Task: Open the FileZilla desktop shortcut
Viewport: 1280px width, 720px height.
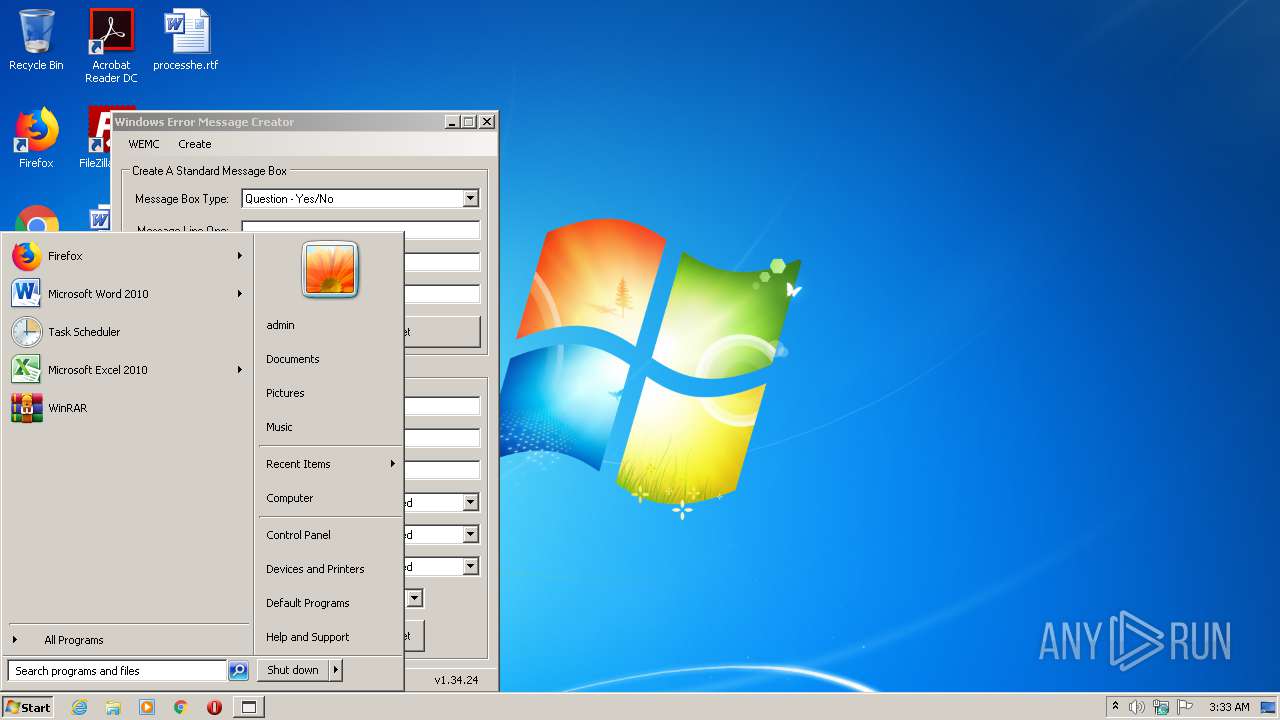Action: tap(96, 137)
